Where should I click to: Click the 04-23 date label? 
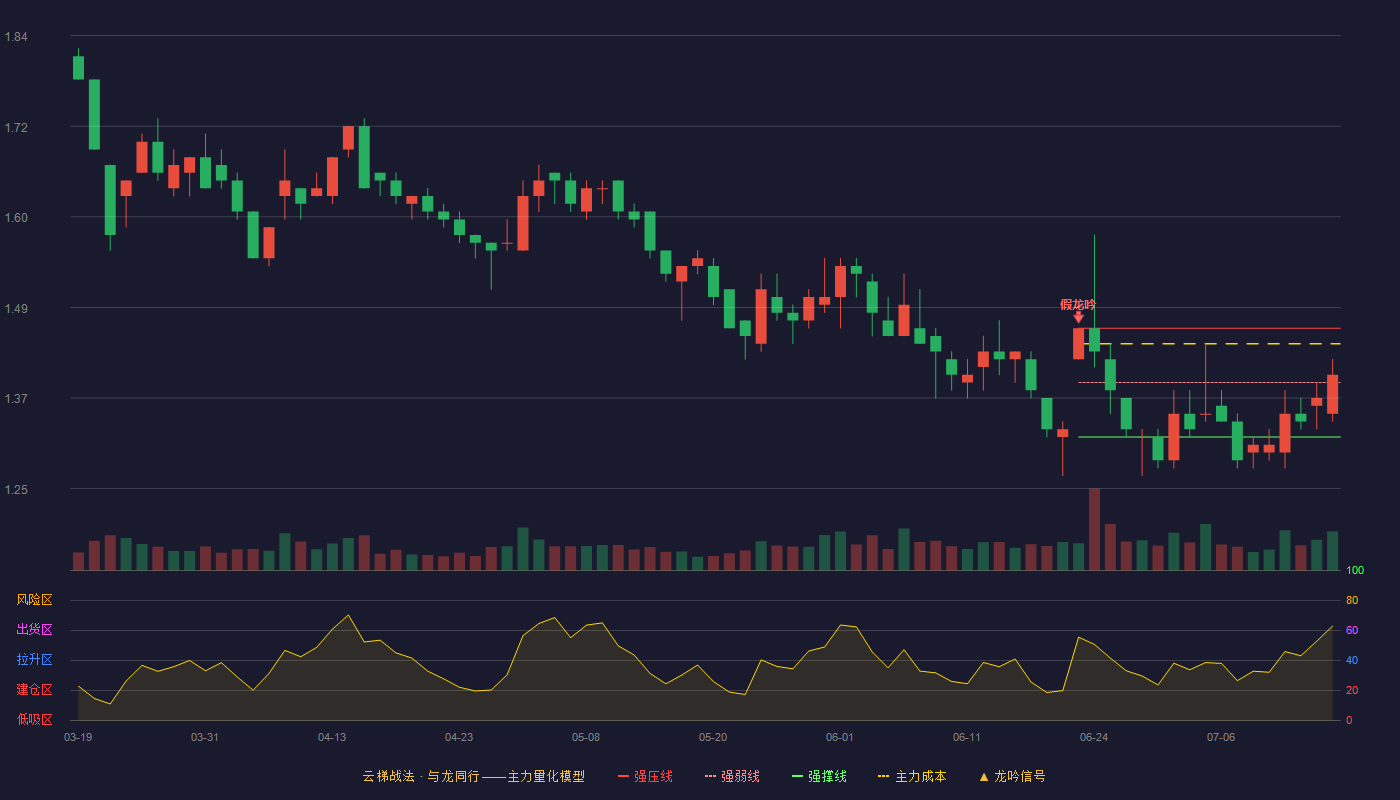pos(459,737)
